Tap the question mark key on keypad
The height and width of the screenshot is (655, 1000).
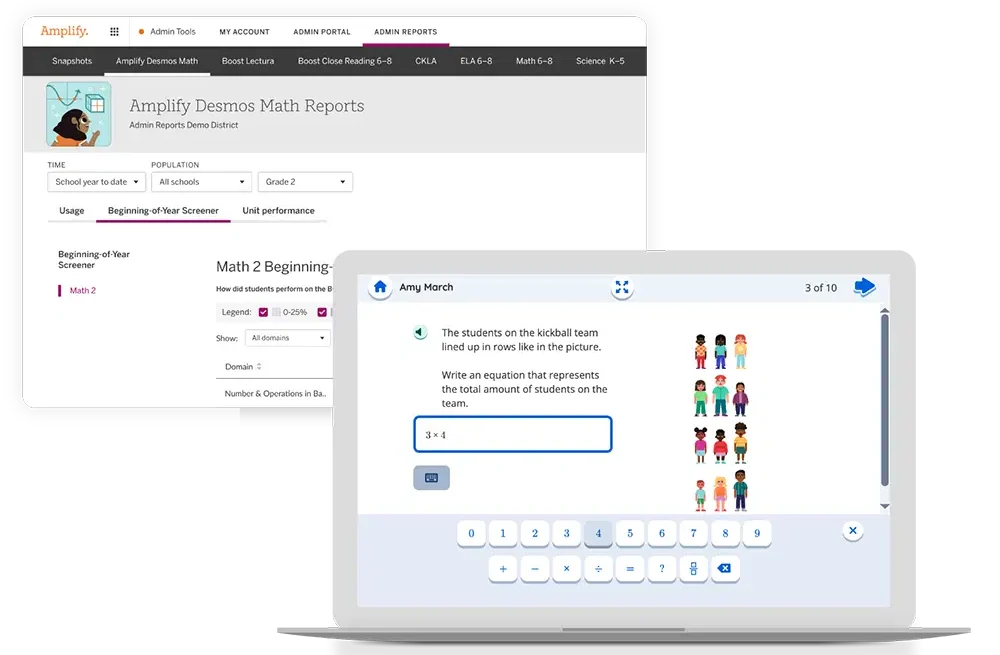coord(662,568)
